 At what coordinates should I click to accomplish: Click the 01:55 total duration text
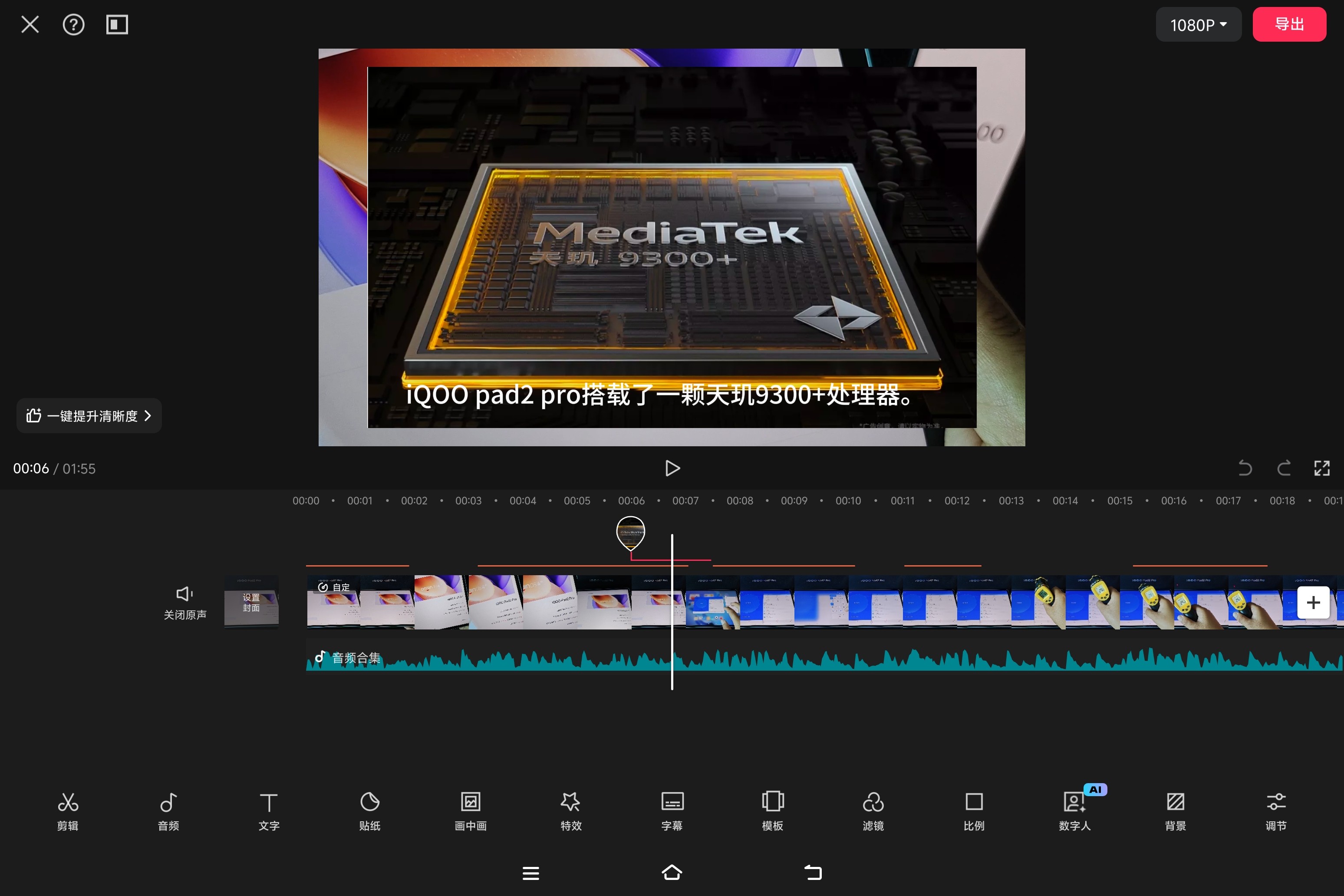[79, 468]
